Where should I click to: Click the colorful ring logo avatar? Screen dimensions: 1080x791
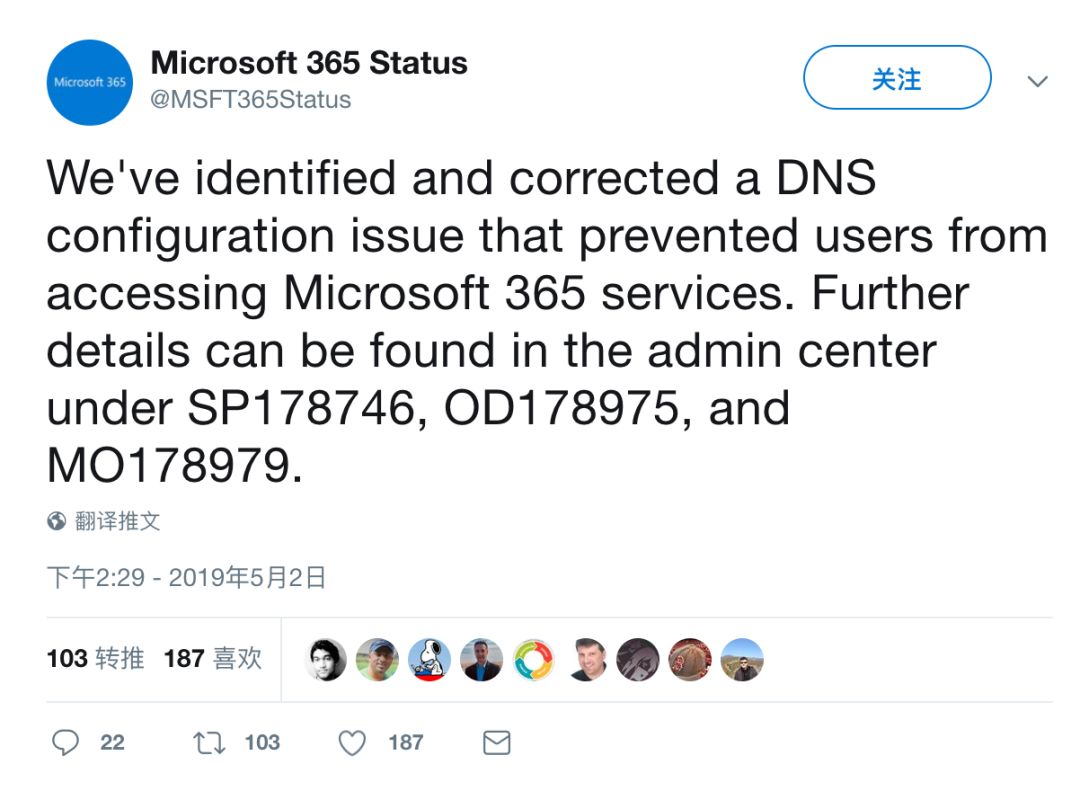pyautogui.click(x=534, y=659)
